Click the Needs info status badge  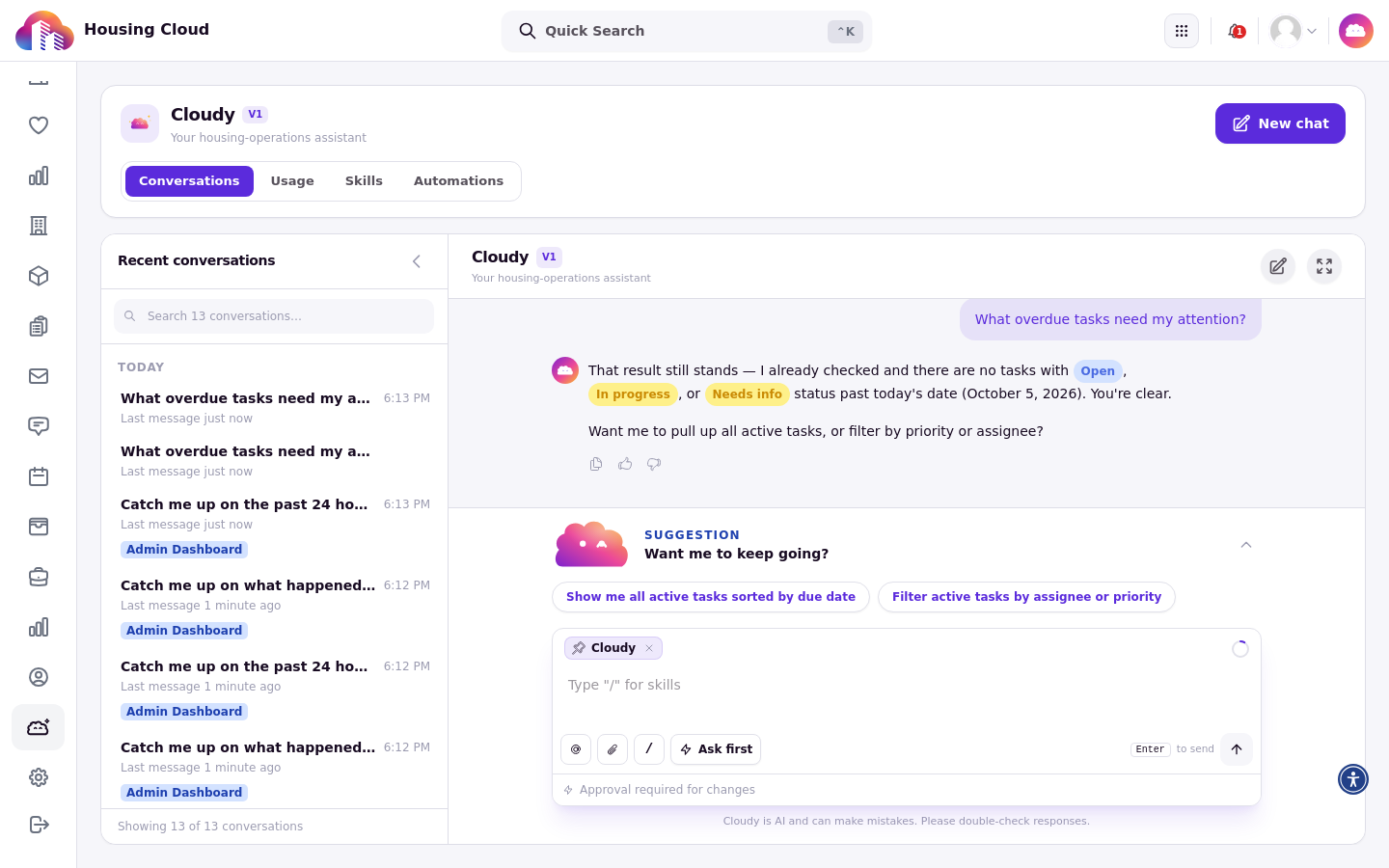point(748,394)
